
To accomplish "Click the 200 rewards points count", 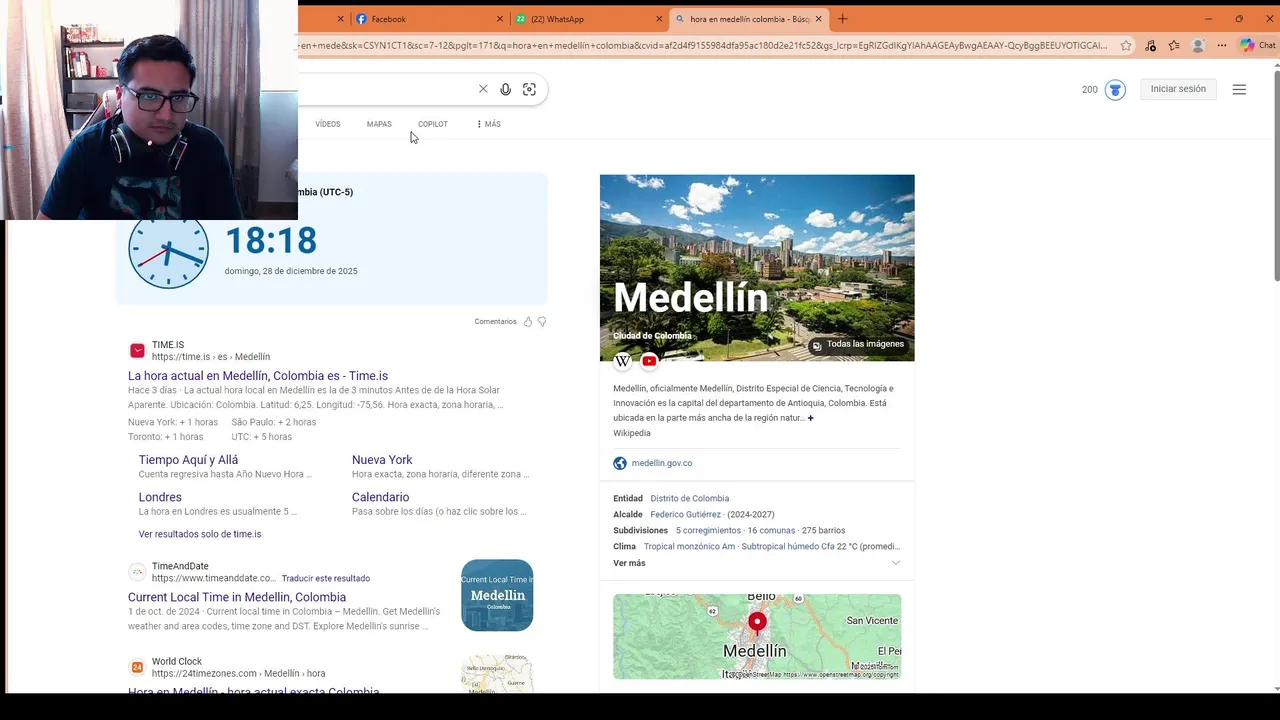I will [1090, 89].
